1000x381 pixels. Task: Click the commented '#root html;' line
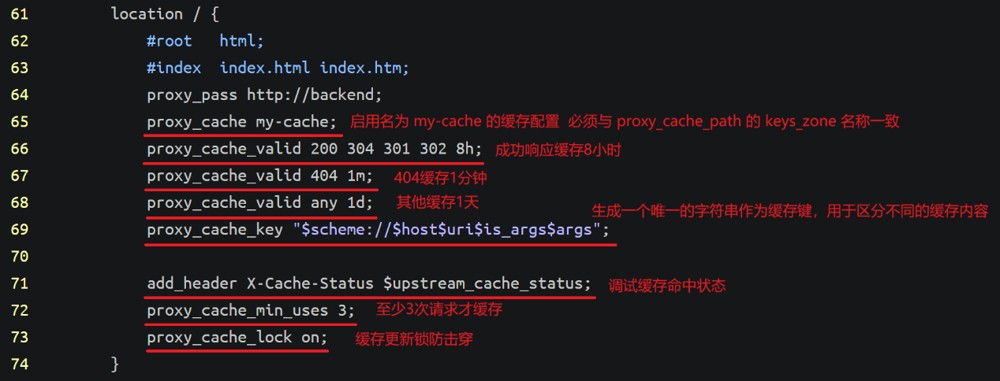pyautogui.click(x=205, y=41)
